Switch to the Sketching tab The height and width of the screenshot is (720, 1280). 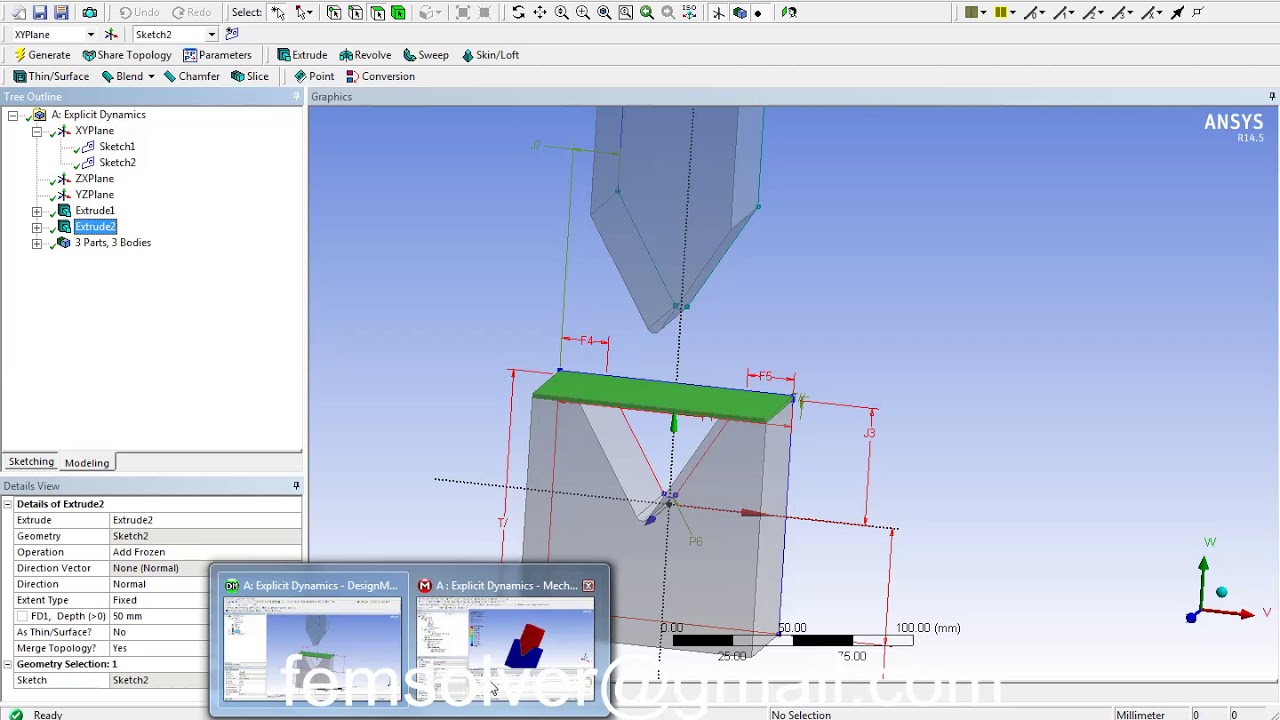[31, 462]
